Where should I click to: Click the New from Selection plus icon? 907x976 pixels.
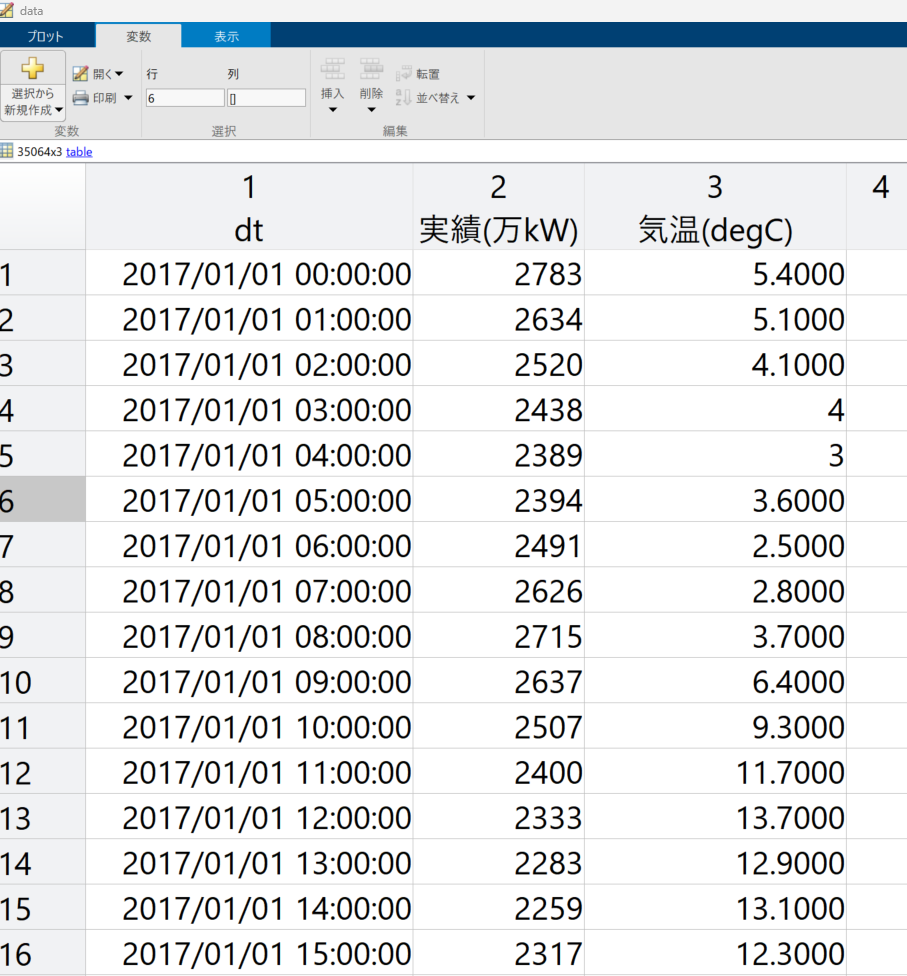click(32, 68)
